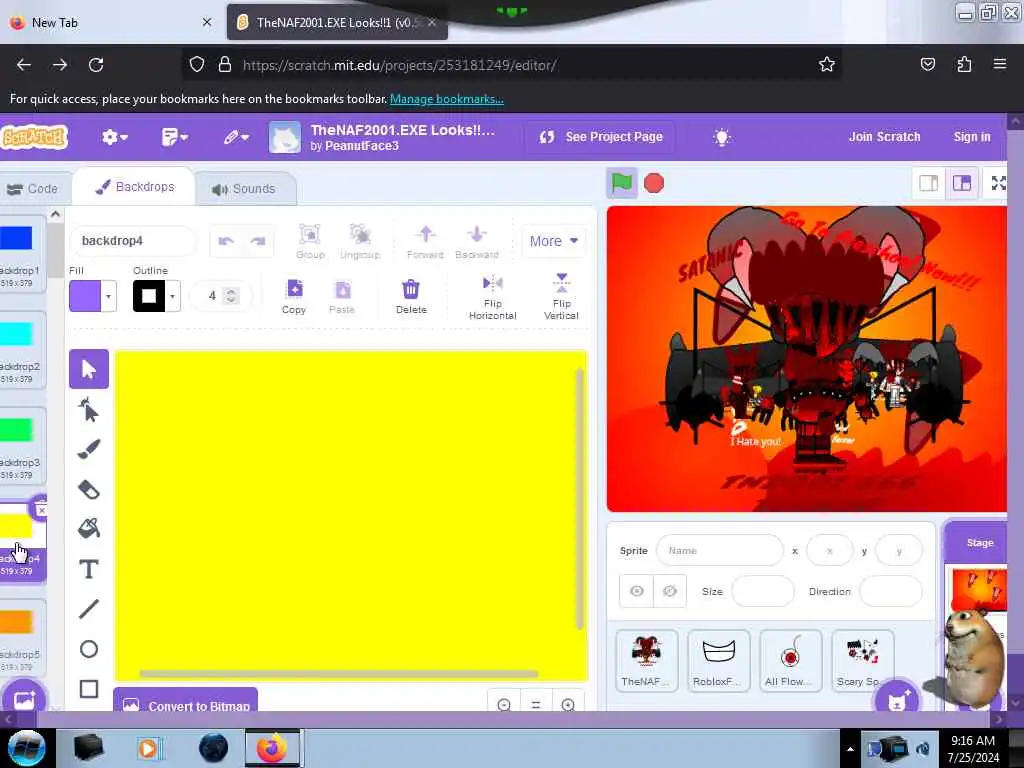Flip Vertical the selection
The image size is (1024, 768).
point(562,297)
